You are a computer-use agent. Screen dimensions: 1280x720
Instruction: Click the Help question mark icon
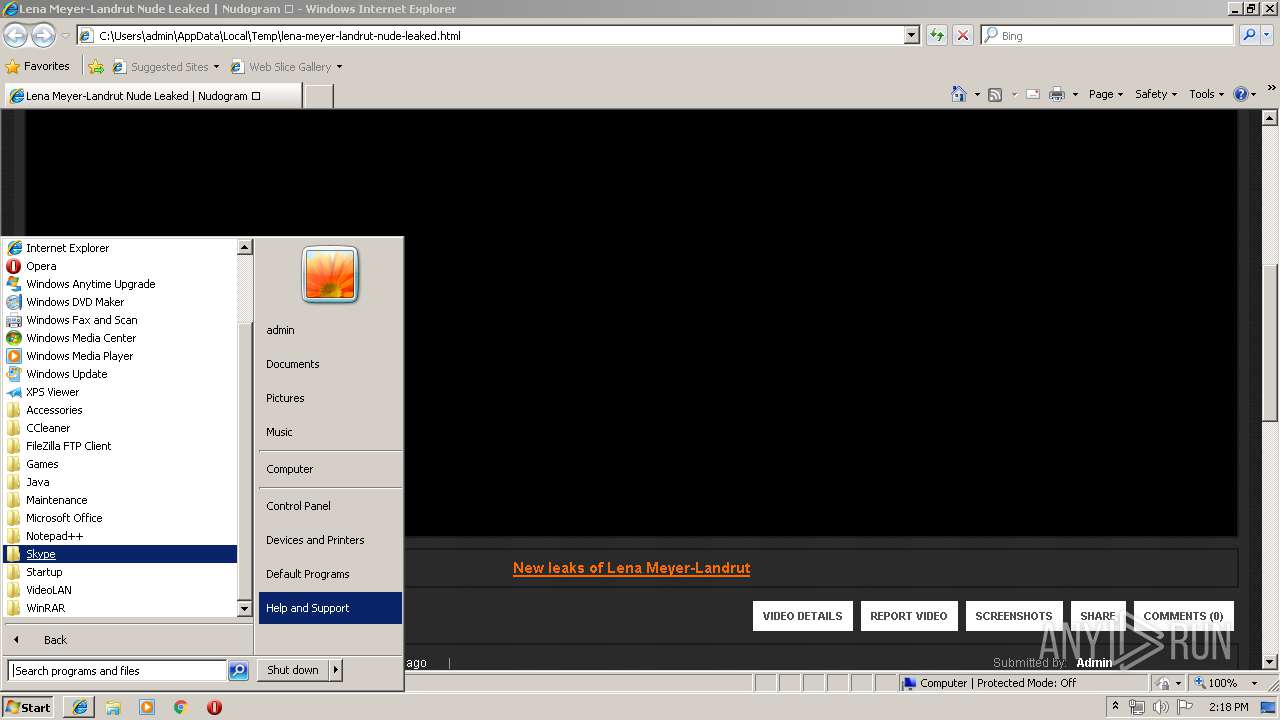pyautogui.click(x=1241, y=94)
